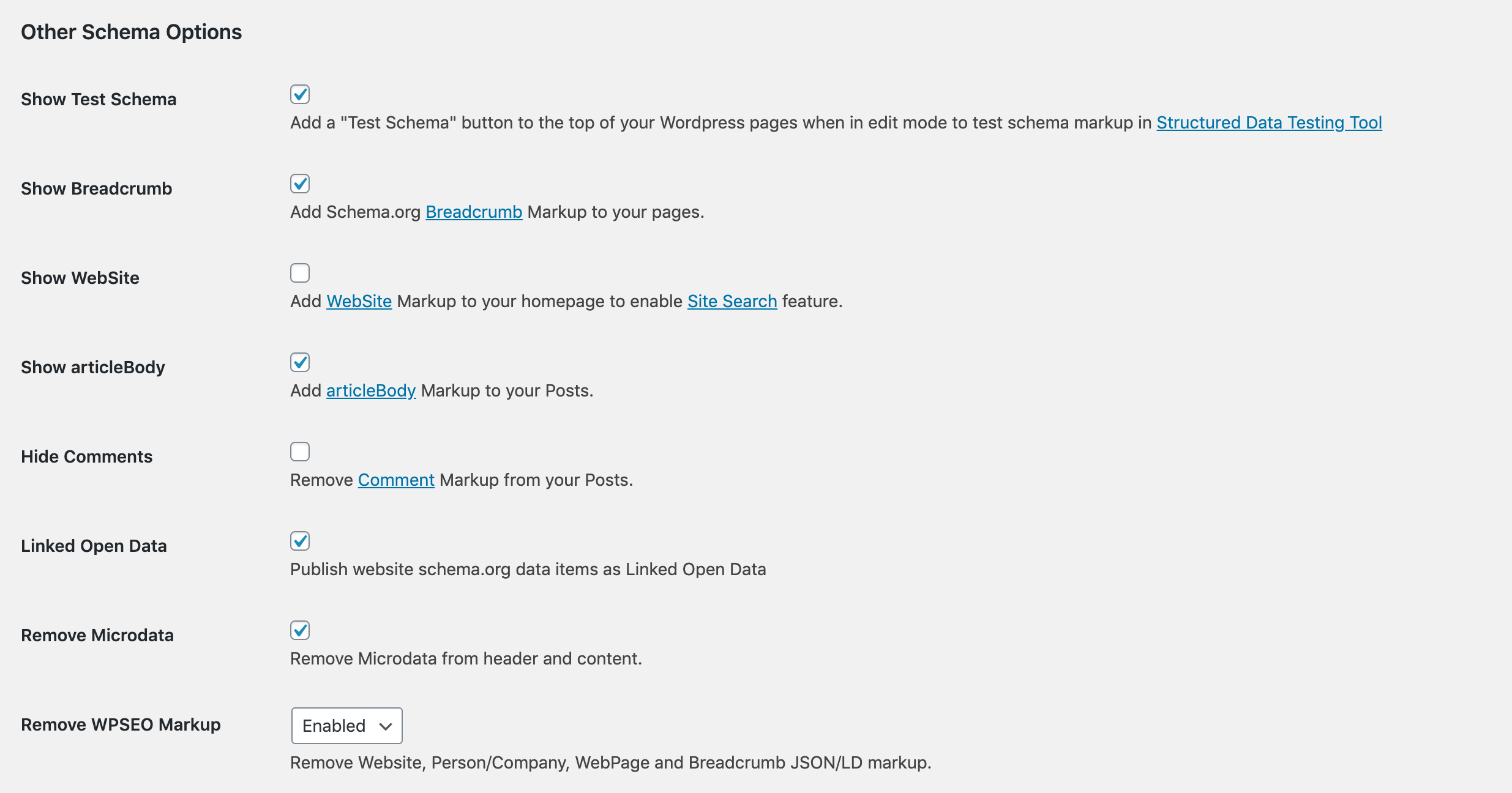Toggle the Remove Microdata checkbox

(x=300, y=631)
